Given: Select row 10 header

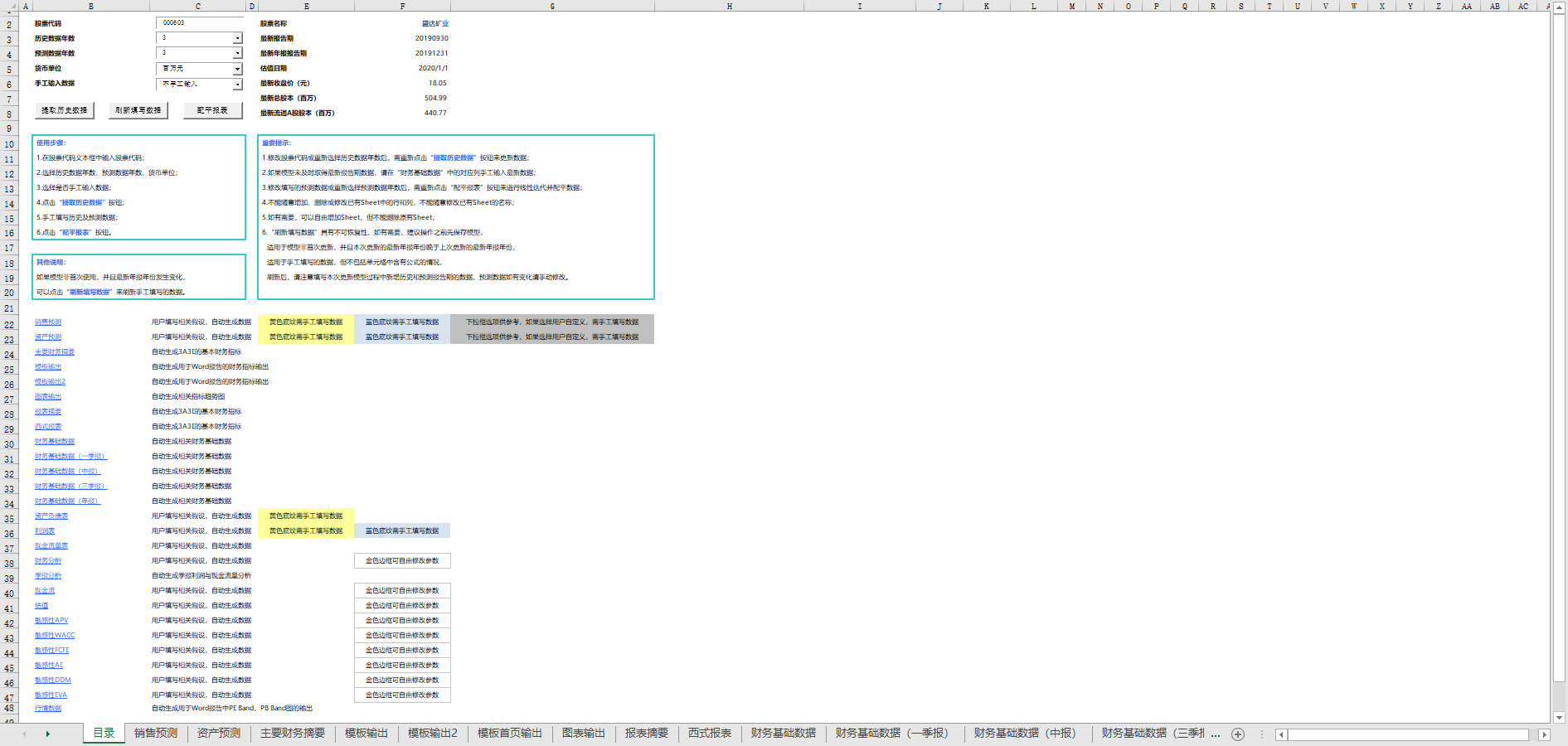Looking at the screenshot, I should pos(9,144).
